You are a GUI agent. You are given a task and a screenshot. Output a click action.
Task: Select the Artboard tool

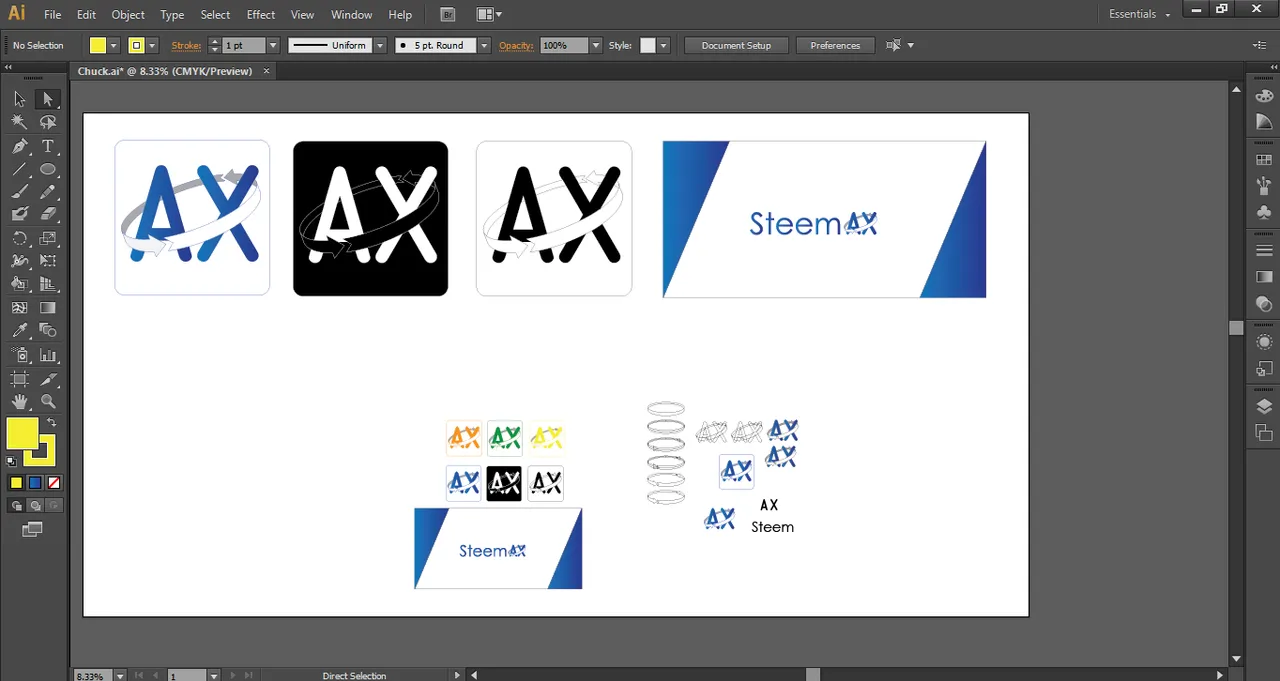point(20,379)
